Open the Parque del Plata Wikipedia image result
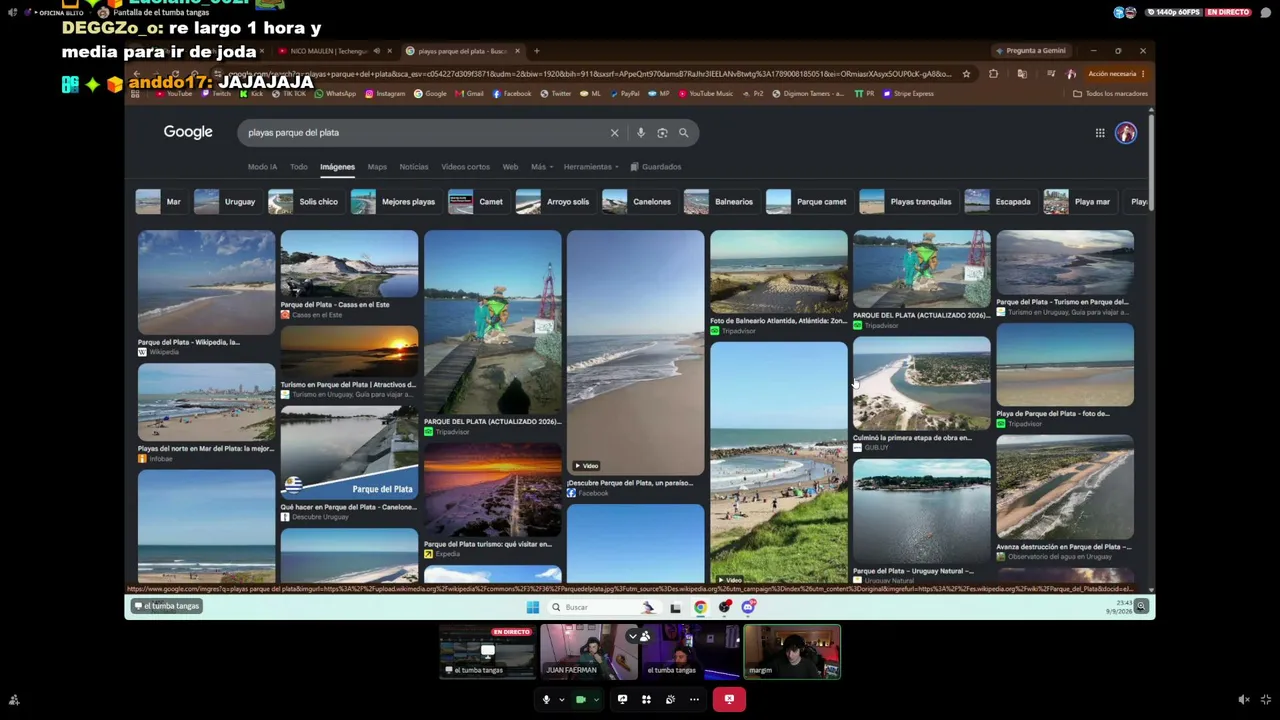The height and width of the screenshot is (720, 1280). [206, 293]
